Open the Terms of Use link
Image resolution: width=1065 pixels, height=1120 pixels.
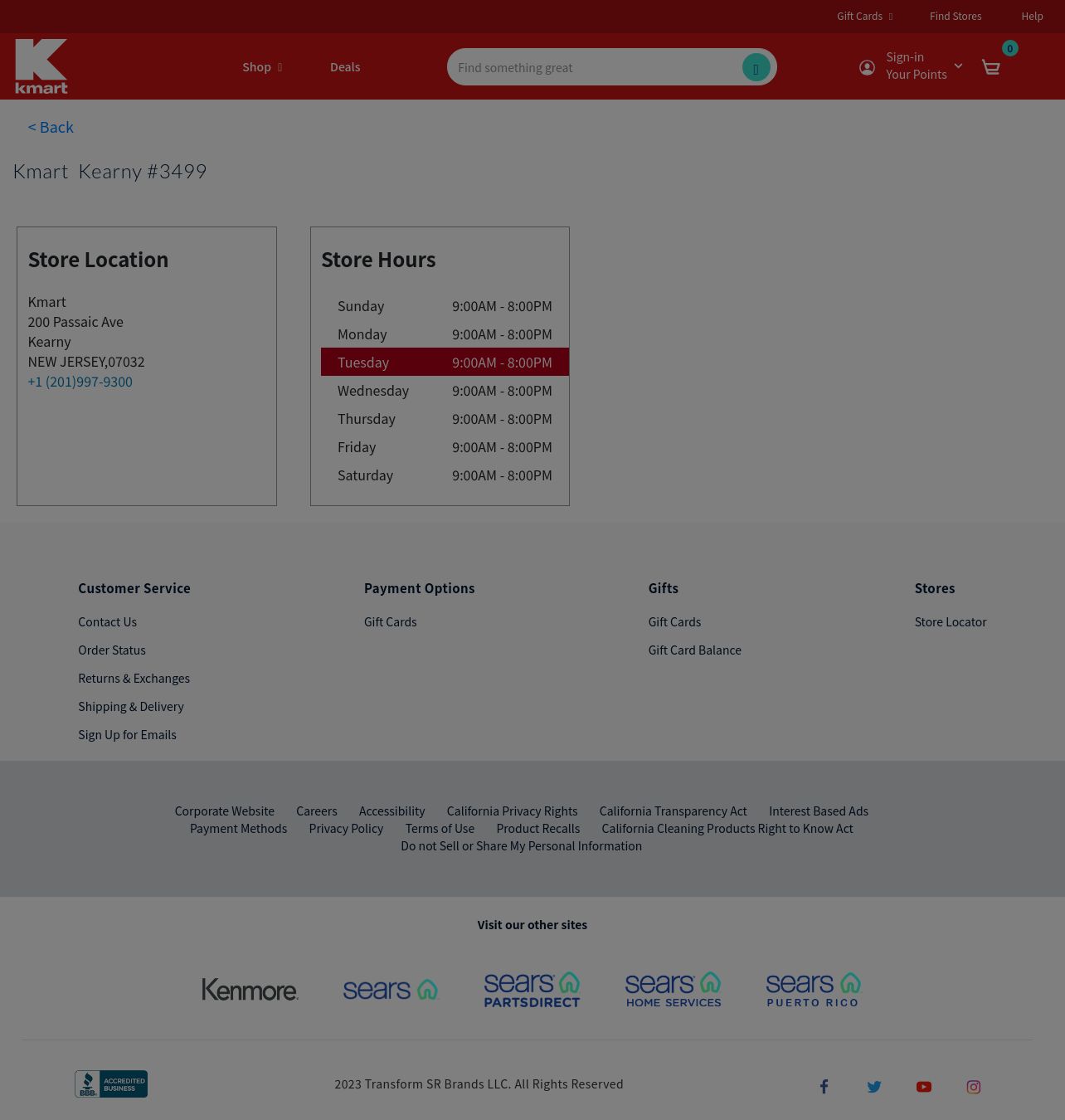tap(440, 828)
